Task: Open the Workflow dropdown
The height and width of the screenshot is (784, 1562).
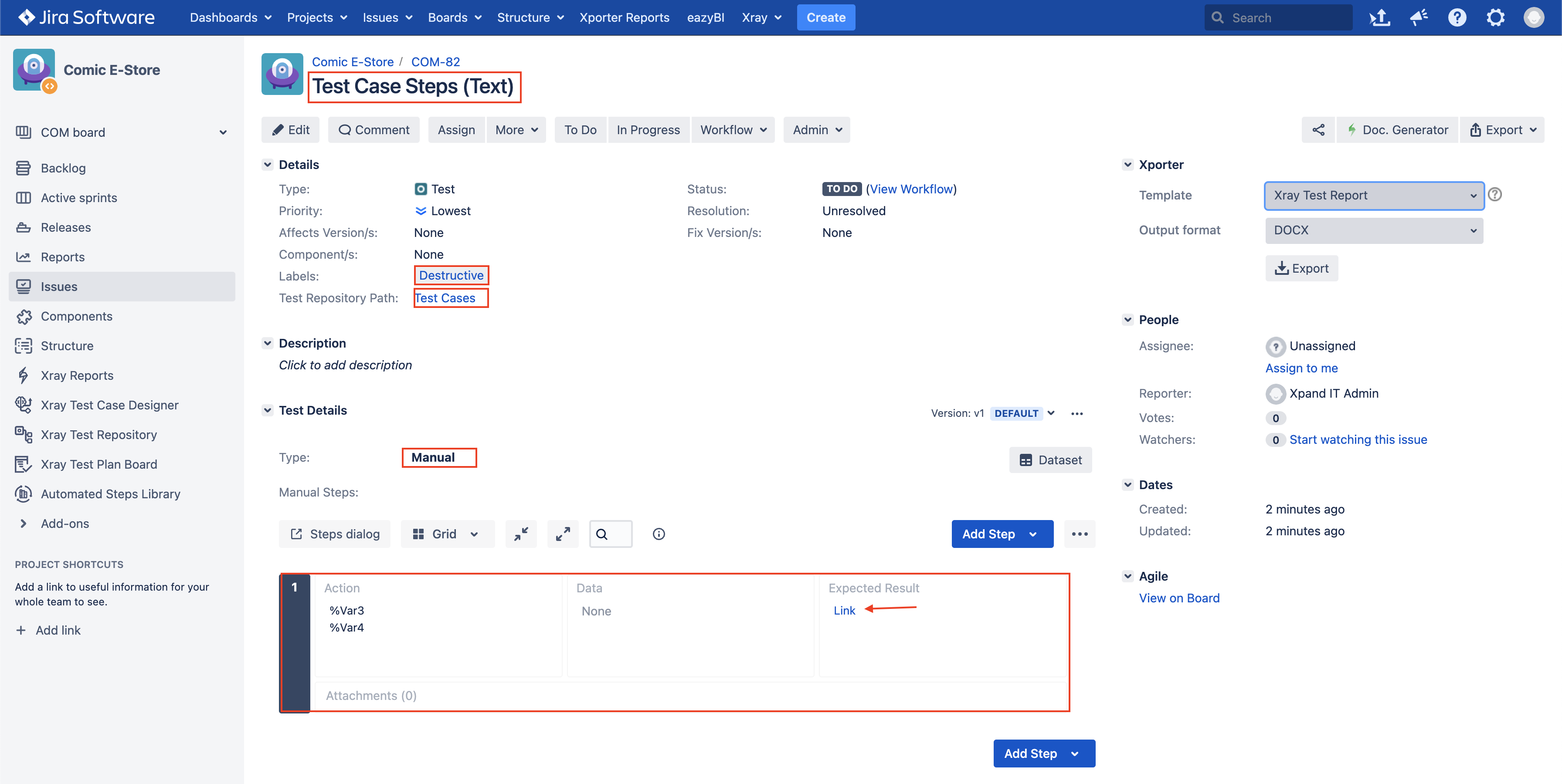Action: click(733, 130)
